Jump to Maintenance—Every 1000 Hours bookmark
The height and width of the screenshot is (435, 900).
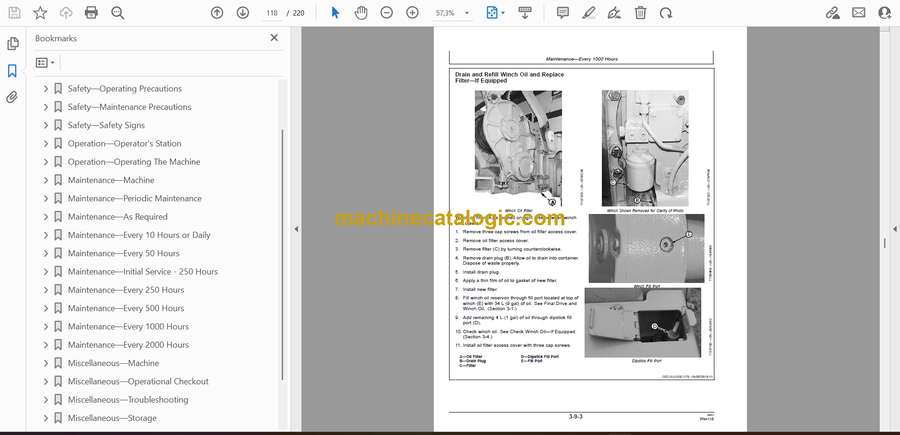tap(128, 327)
